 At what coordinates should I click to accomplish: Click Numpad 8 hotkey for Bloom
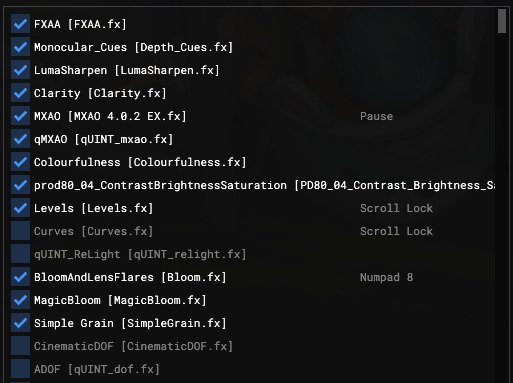(x=386, y=277)
